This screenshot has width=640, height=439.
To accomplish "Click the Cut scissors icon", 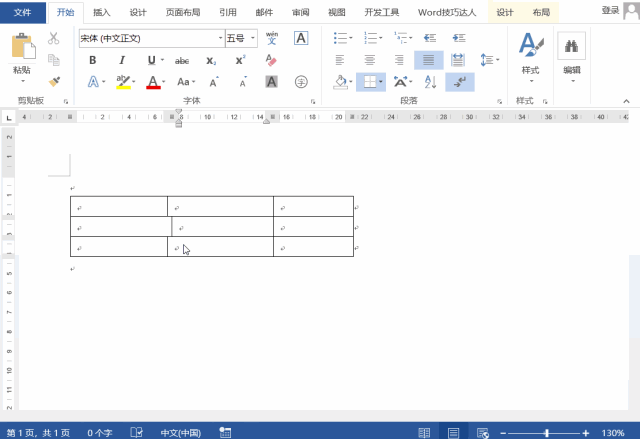I will point(53,38).
